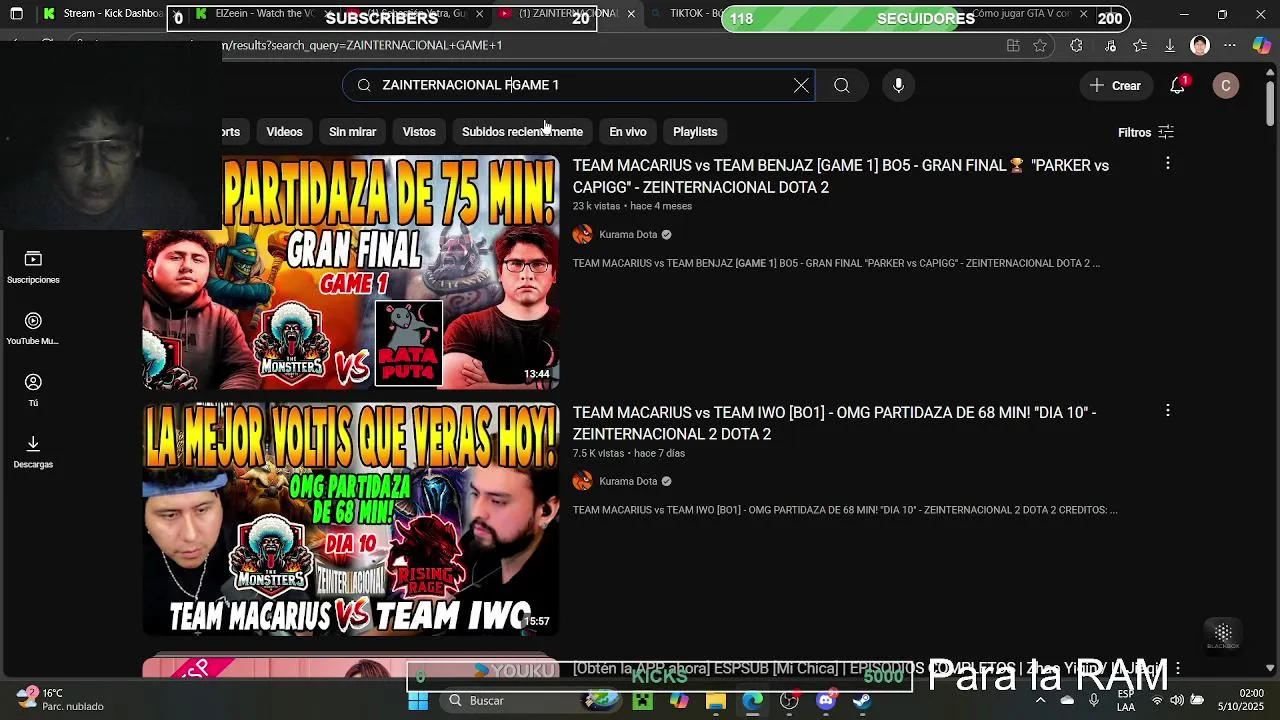Viewport: 1280px width, 720px height.
Task: Open browser favorites list icon
Action: tap(1140, 46)
